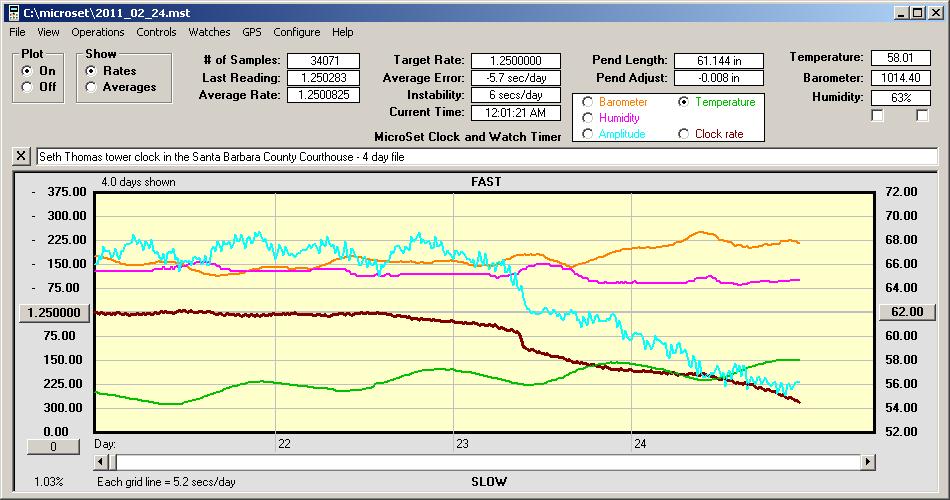Click the Average Error field -5.7 sec/day
The height and width of the screenshot is (500, 950).
[516, 78]
